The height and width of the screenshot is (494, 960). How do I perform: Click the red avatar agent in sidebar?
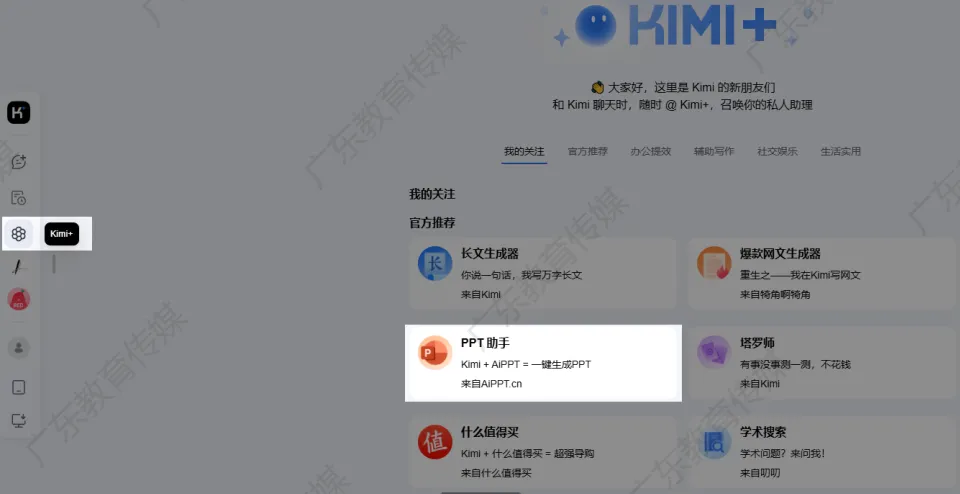pos(19,299)
